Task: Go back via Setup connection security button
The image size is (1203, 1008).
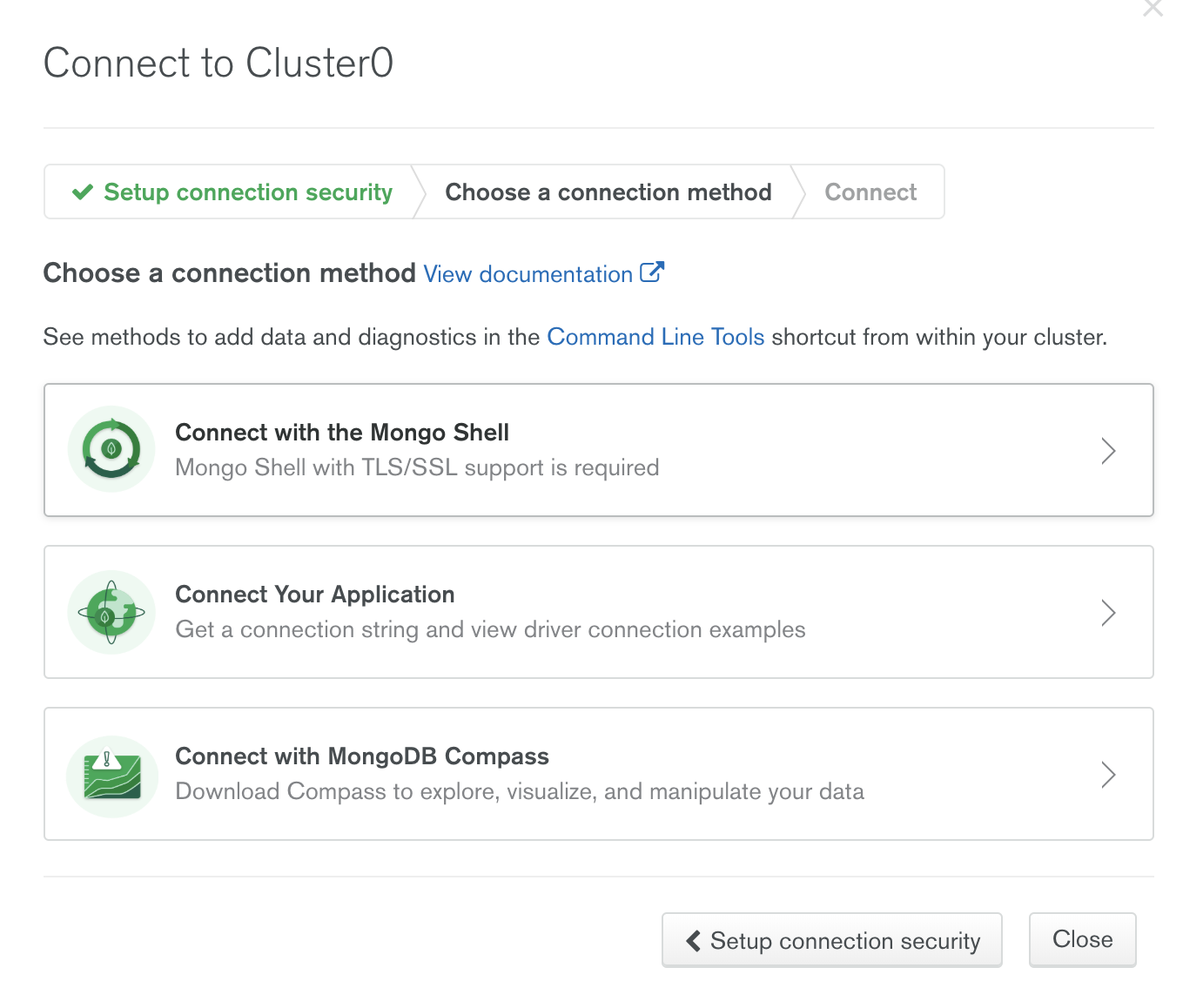Action: (831, 939)
